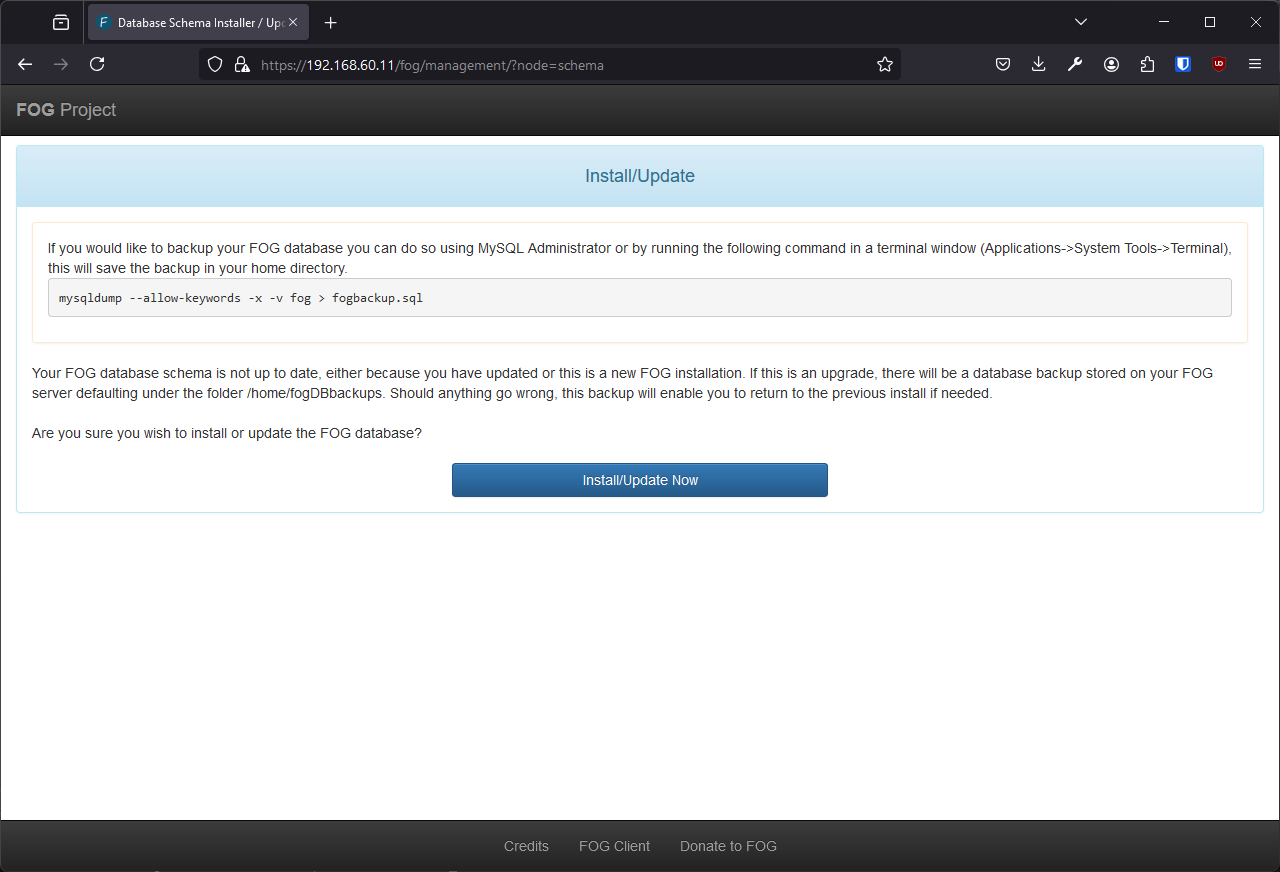Click the padlock site security icon
This screenshot has width=1280, height=872.
click(241, 64)
